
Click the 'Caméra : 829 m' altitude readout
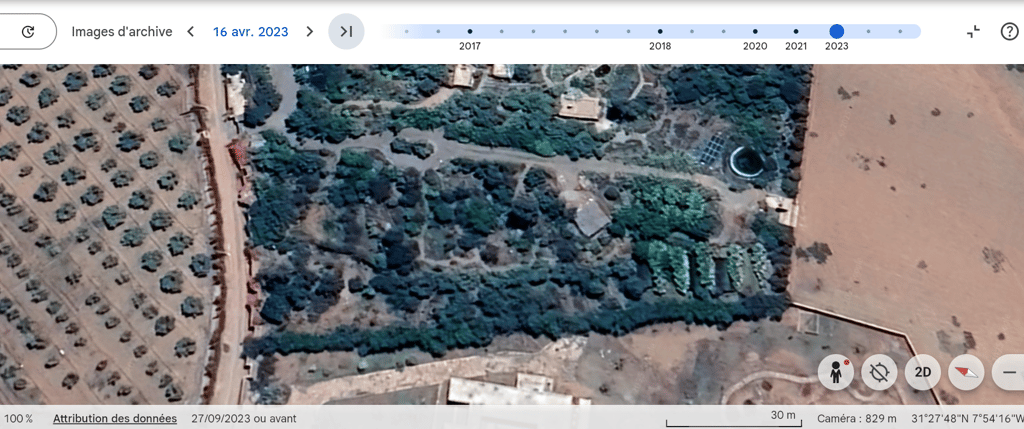(x=859, y=418)
